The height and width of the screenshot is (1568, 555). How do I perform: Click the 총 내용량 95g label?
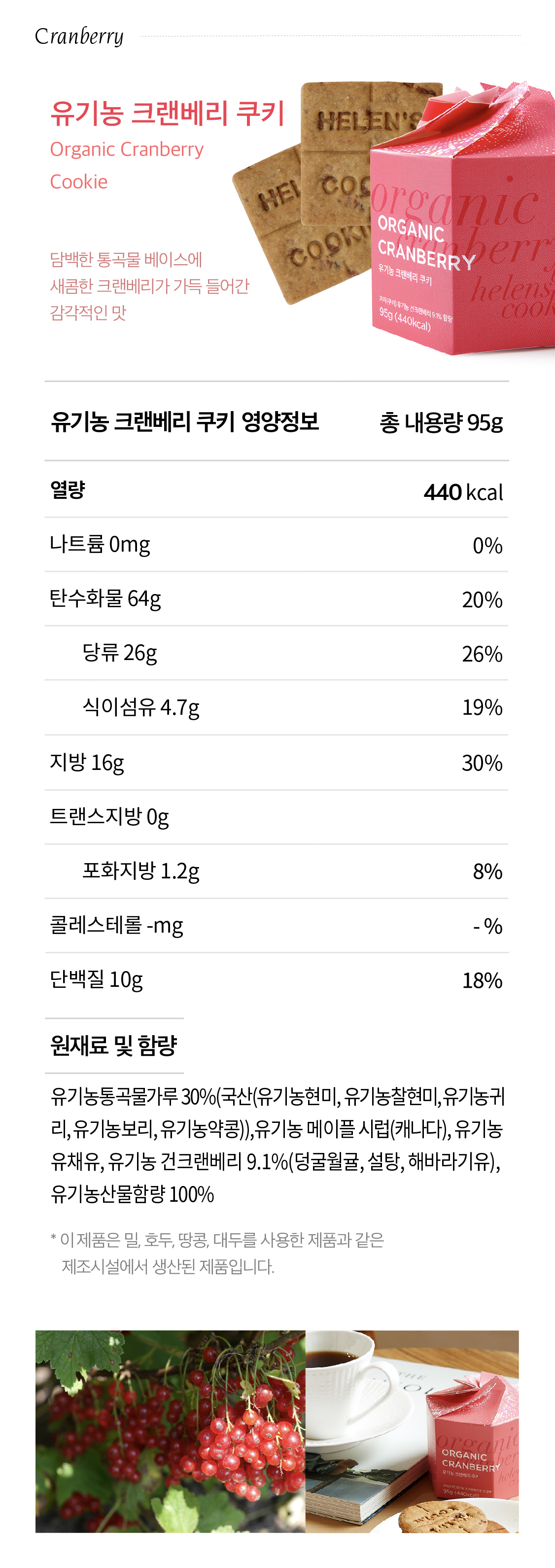[441, 422]
